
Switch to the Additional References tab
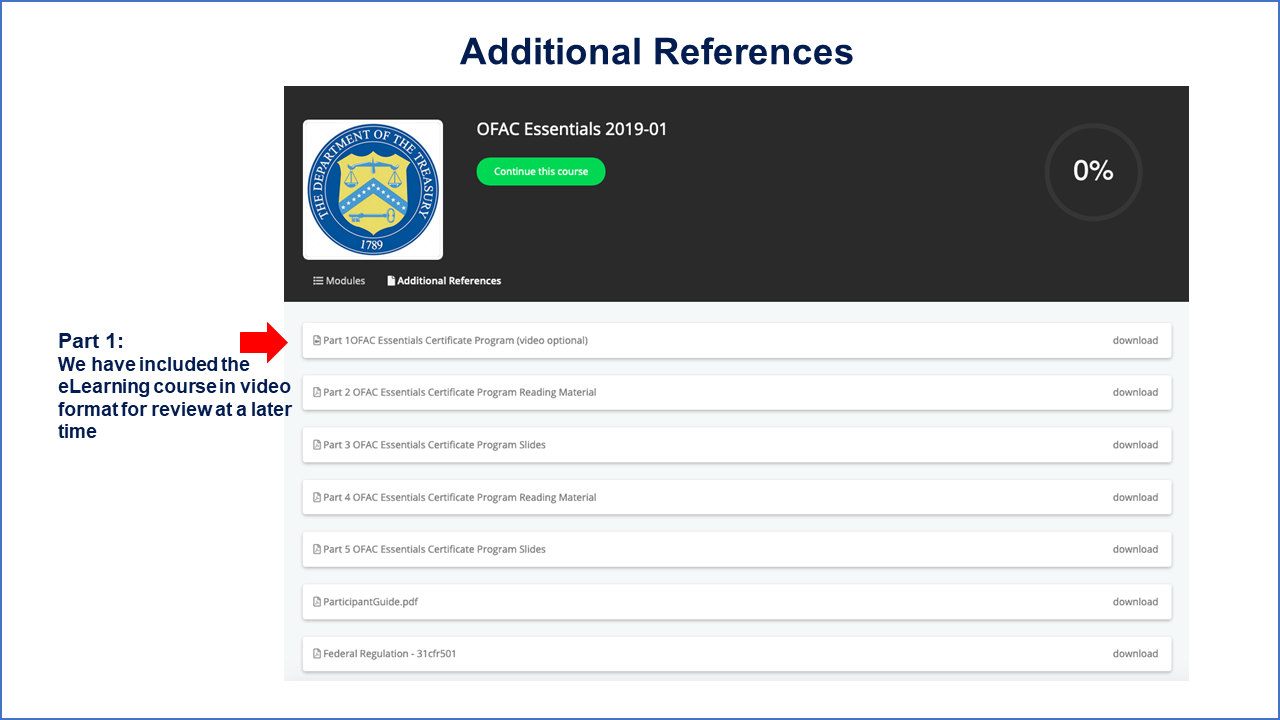[x=444, y=281]
